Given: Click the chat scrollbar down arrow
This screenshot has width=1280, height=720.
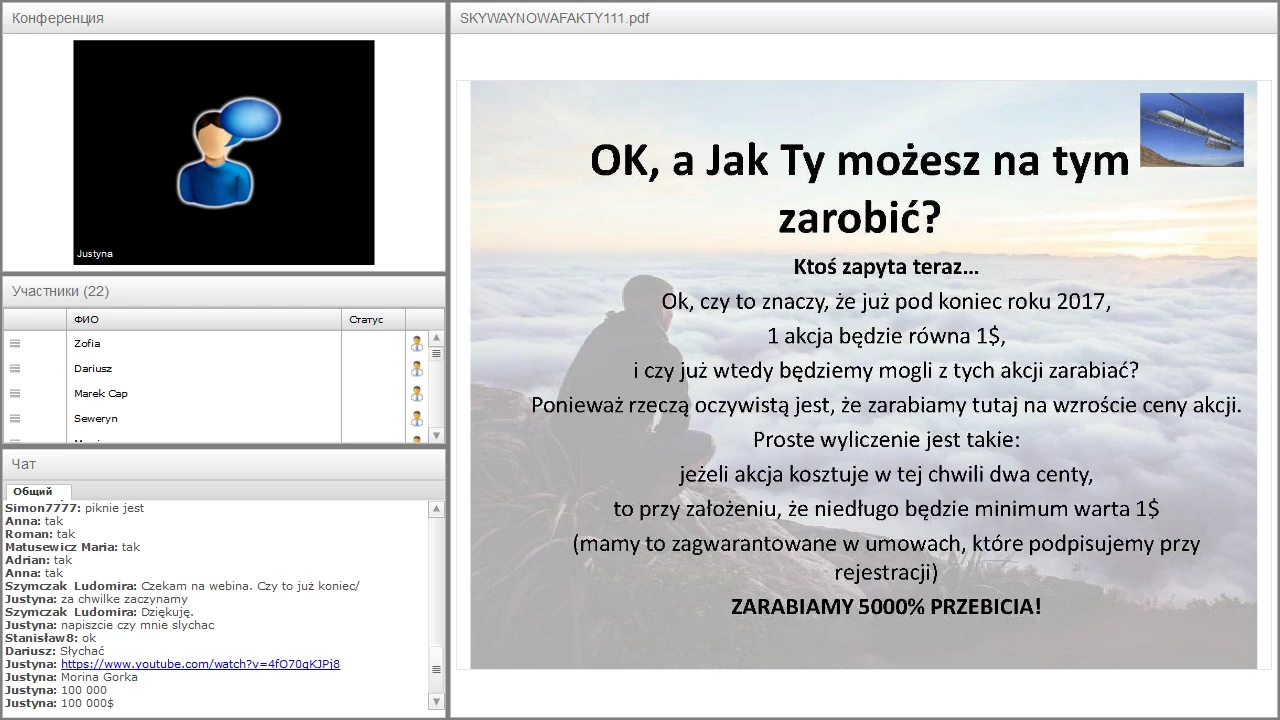Looking at the screenshot, I should [x=436, y=702].
